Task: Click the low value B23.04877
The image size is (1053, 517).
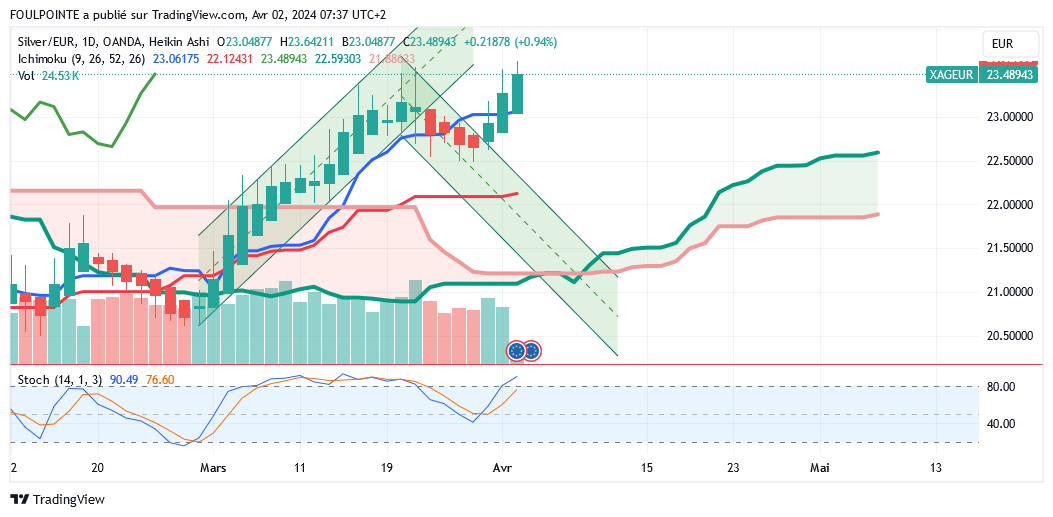Action: [371, 42]
